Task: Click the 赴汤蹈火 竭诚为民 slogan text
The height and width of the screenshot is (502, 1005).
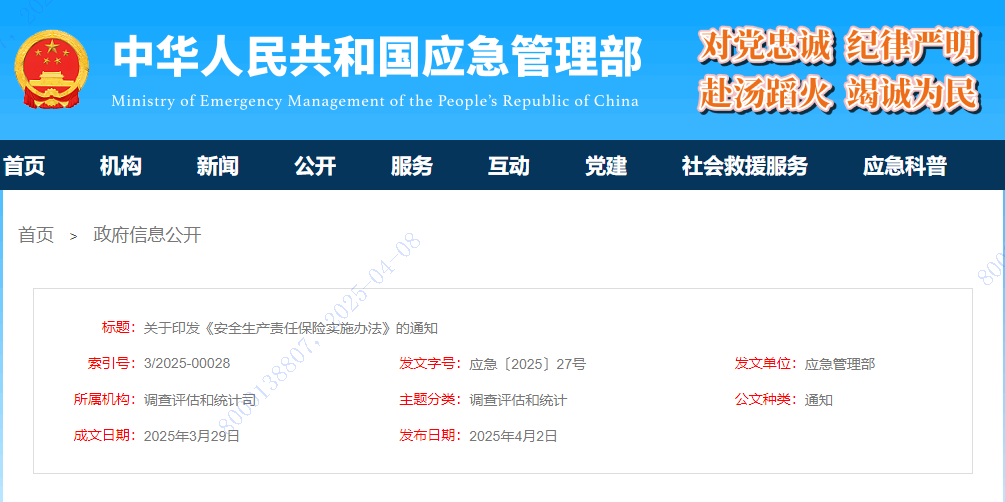Action: click(x=839, y=94)
